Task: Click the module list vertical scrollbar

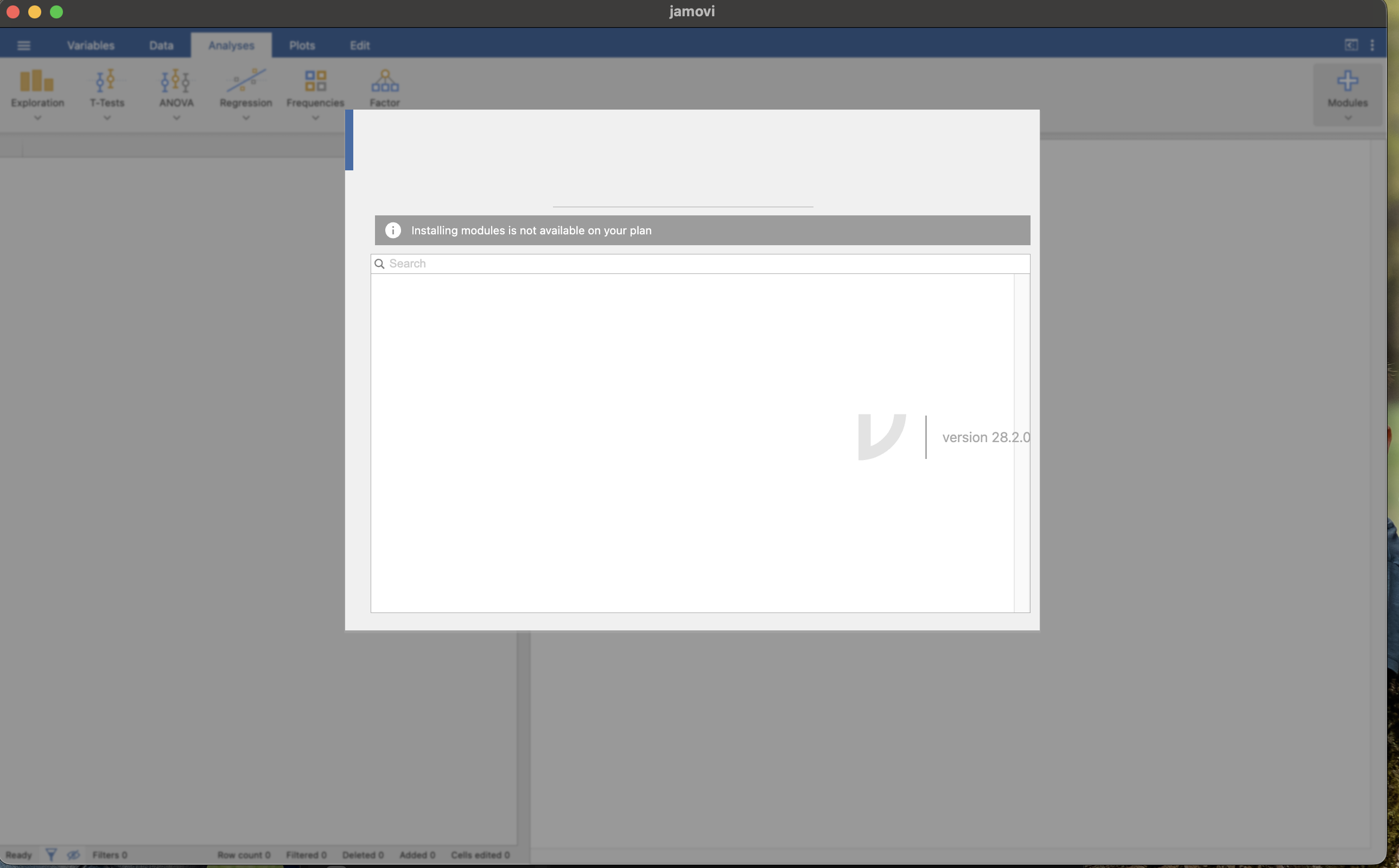Action: [1022, 443]
